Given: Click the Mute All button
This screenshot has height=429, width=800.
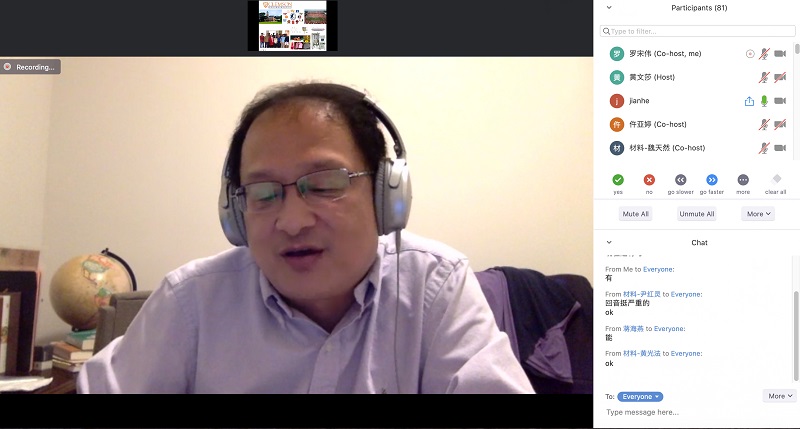Looking at the screenshot, I should click(x=636, y=214).
